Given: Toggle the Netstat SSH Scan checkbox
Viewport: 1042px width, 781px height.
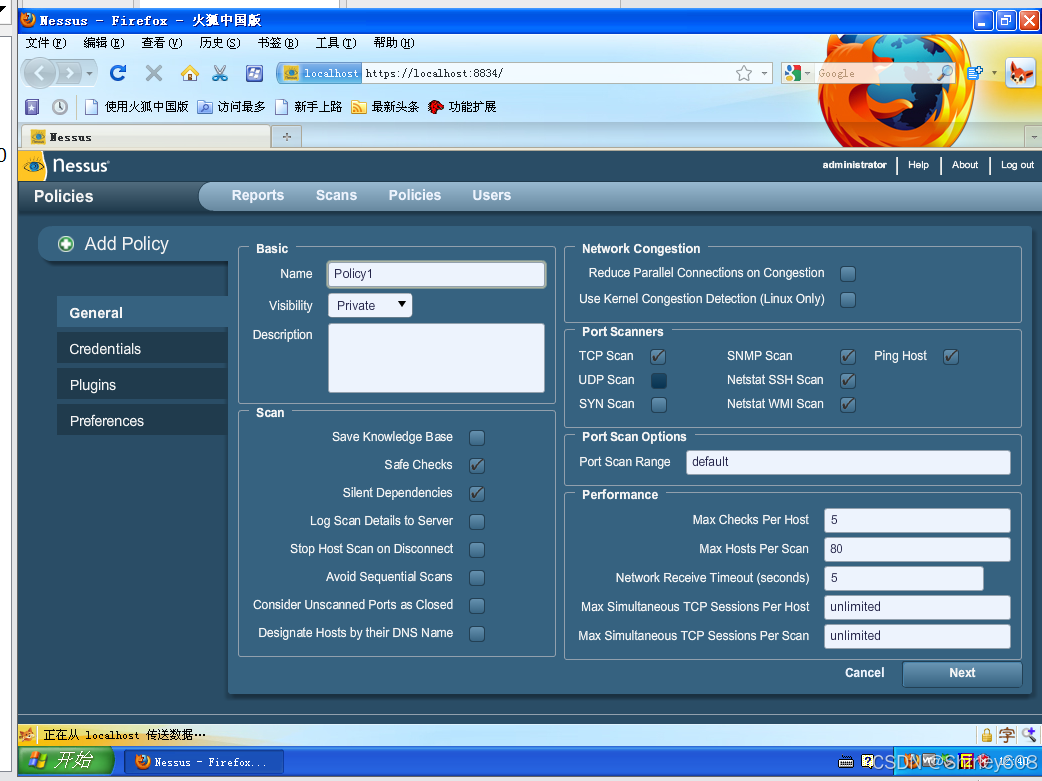Looking at the screenshot, I should (x=848, y=380).
